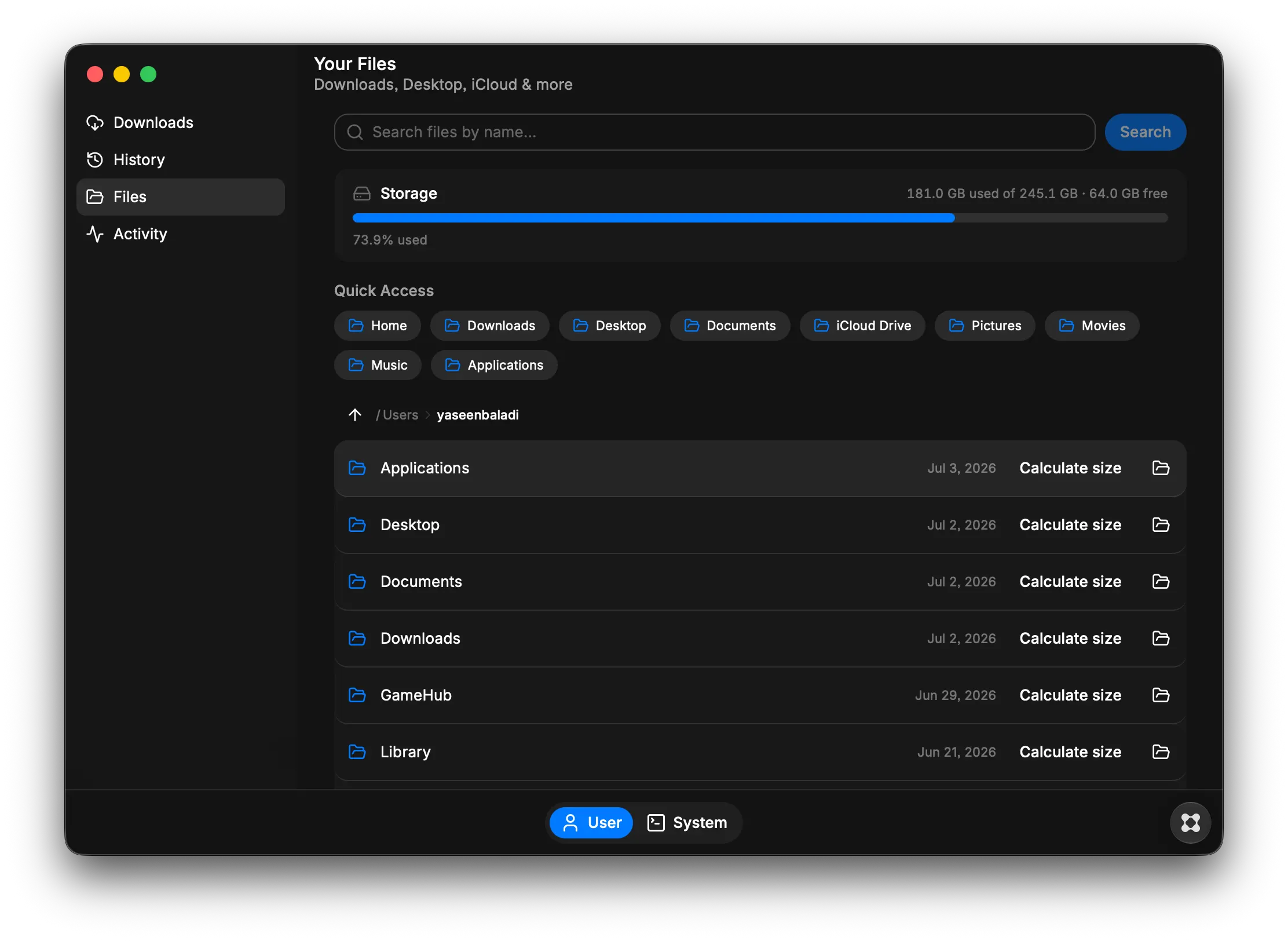Click the blue folder icon beside Library

click(x=357, y=752)
